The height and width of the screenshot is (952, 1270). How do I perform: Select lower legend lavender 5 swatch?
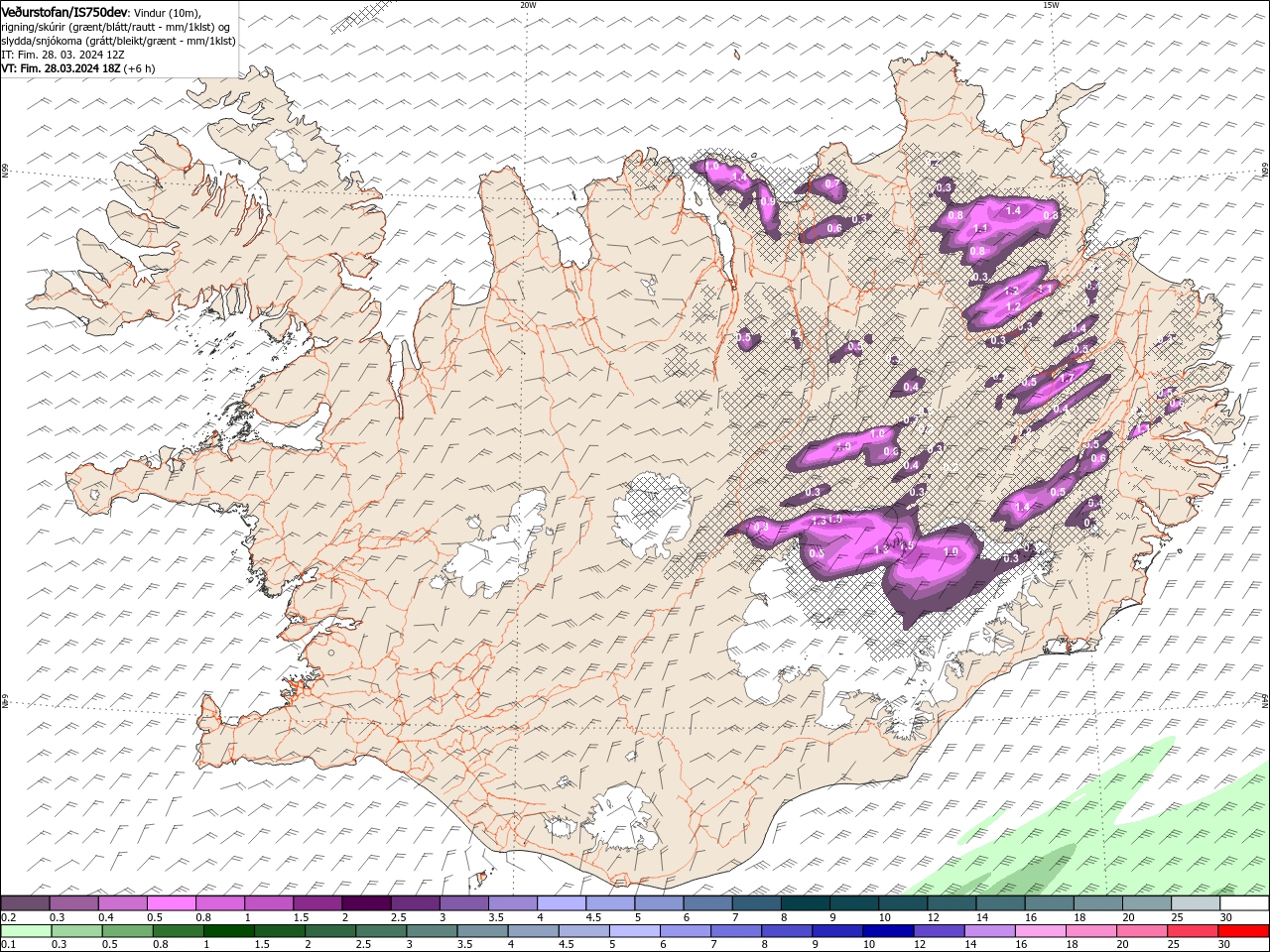pos(635,931)
